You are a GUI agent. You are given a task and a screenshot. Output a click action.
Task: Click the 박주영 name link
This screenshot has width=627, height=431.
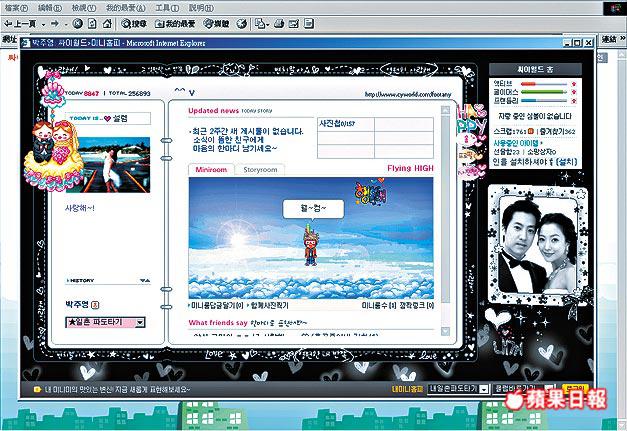[77, 305]
